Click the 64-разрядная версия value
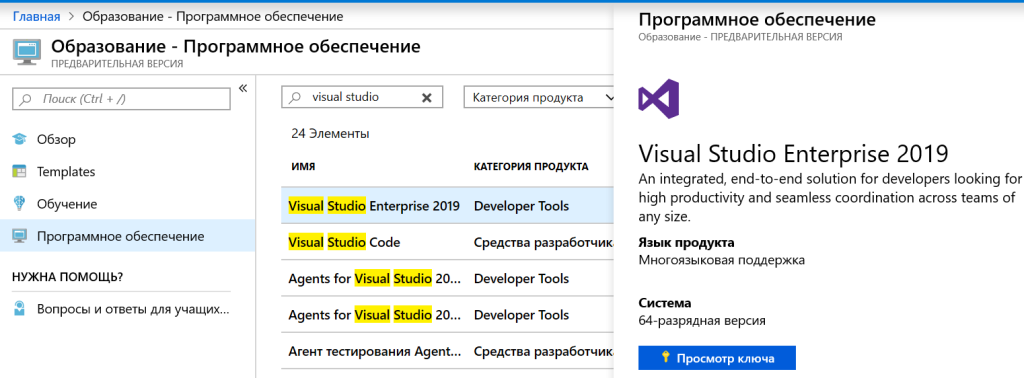This screenshot has height=378, width=1024. (702, 321)
